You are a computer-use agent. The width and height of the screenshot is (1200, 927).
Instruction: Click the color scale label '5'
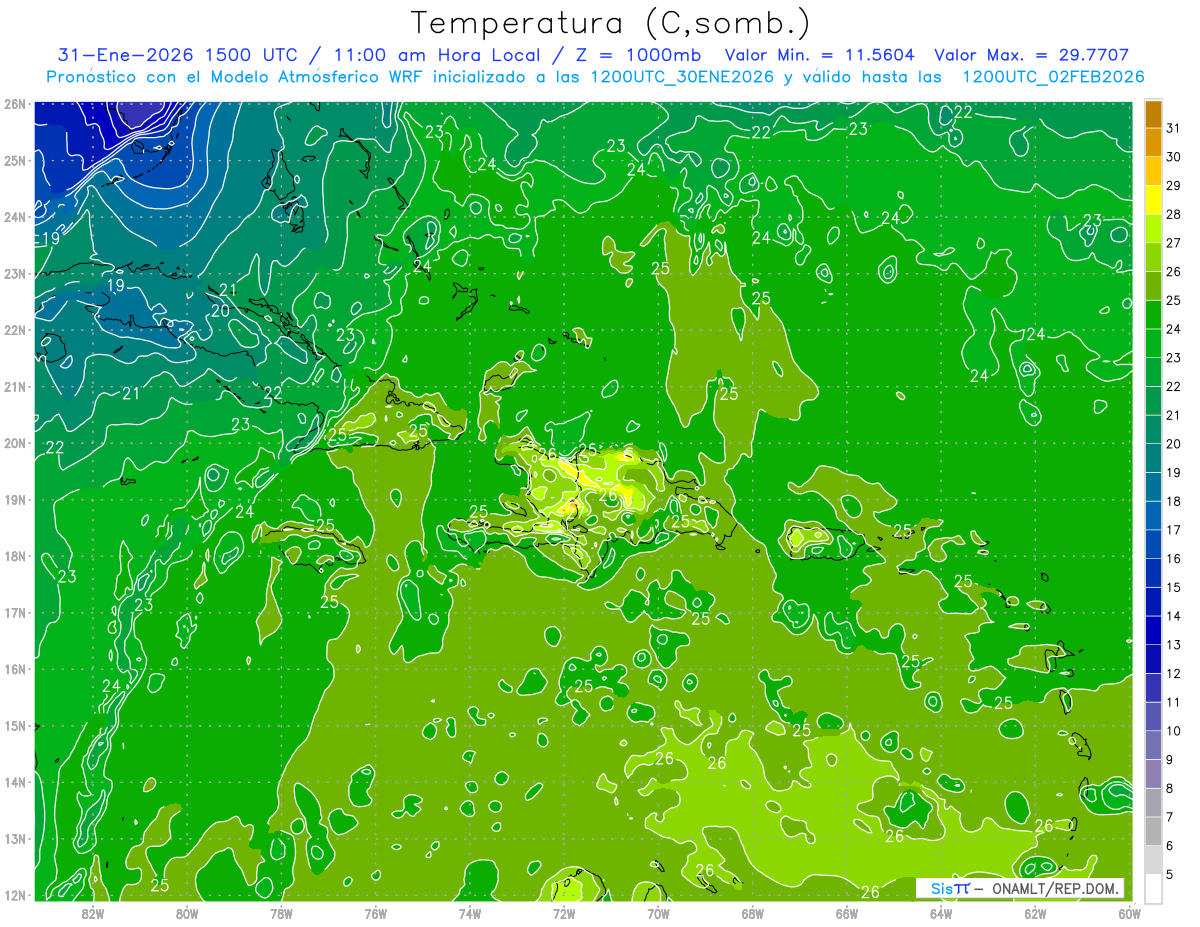[1170, 874]
